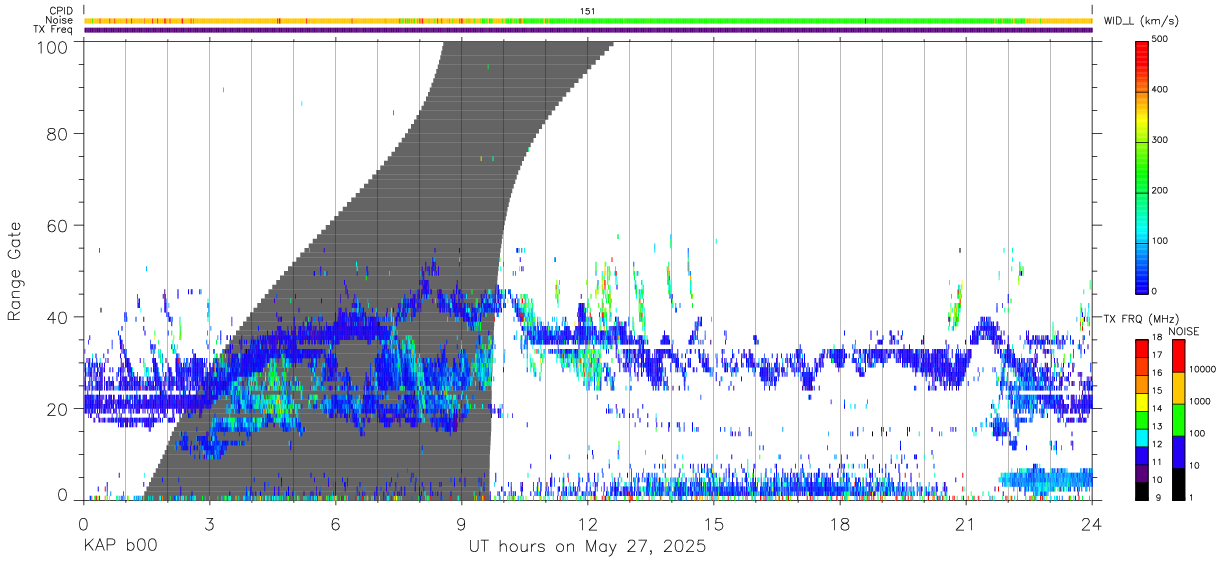Click the 6 tick on UT hours axis
This screenshot has width=1228, height=567.
click(335, 525)
